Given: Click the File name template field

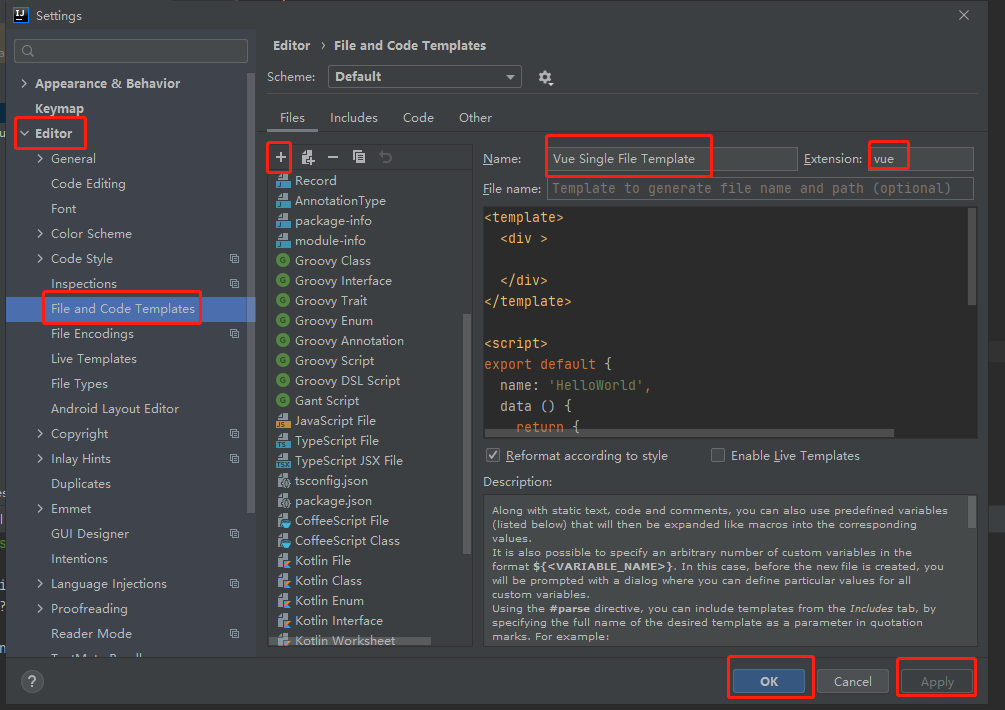Looking at the screenshot, I should 760,188.
